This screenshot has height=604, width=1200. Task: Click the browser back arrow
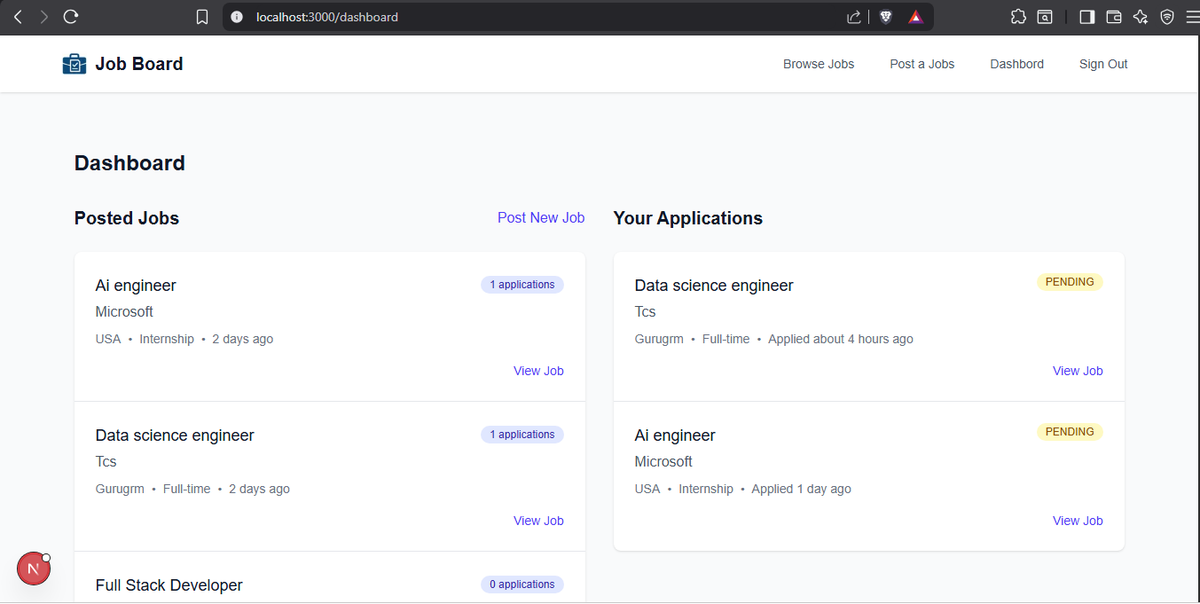(x=17, y=17)
